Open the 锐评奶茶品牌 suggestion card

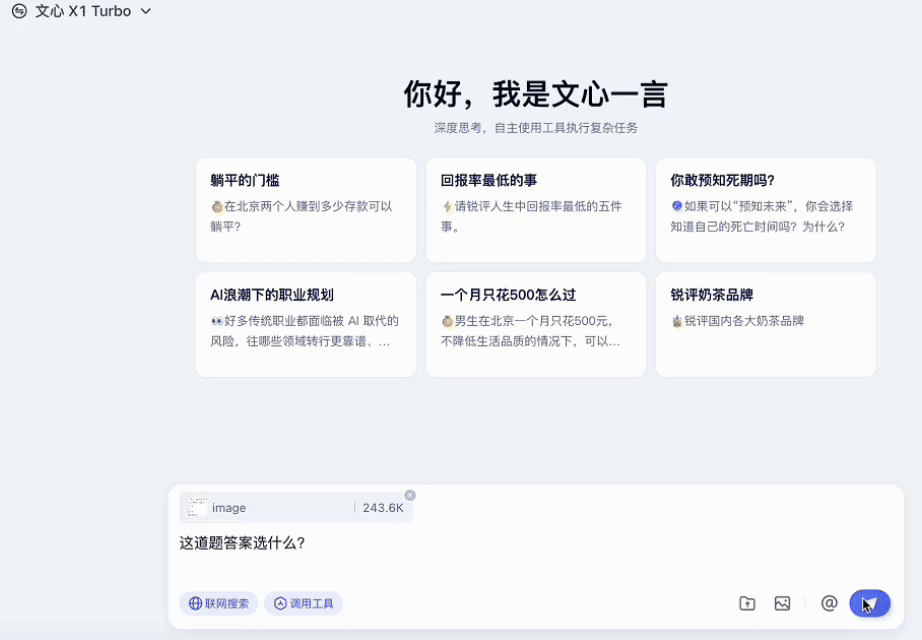coord(766,325)
